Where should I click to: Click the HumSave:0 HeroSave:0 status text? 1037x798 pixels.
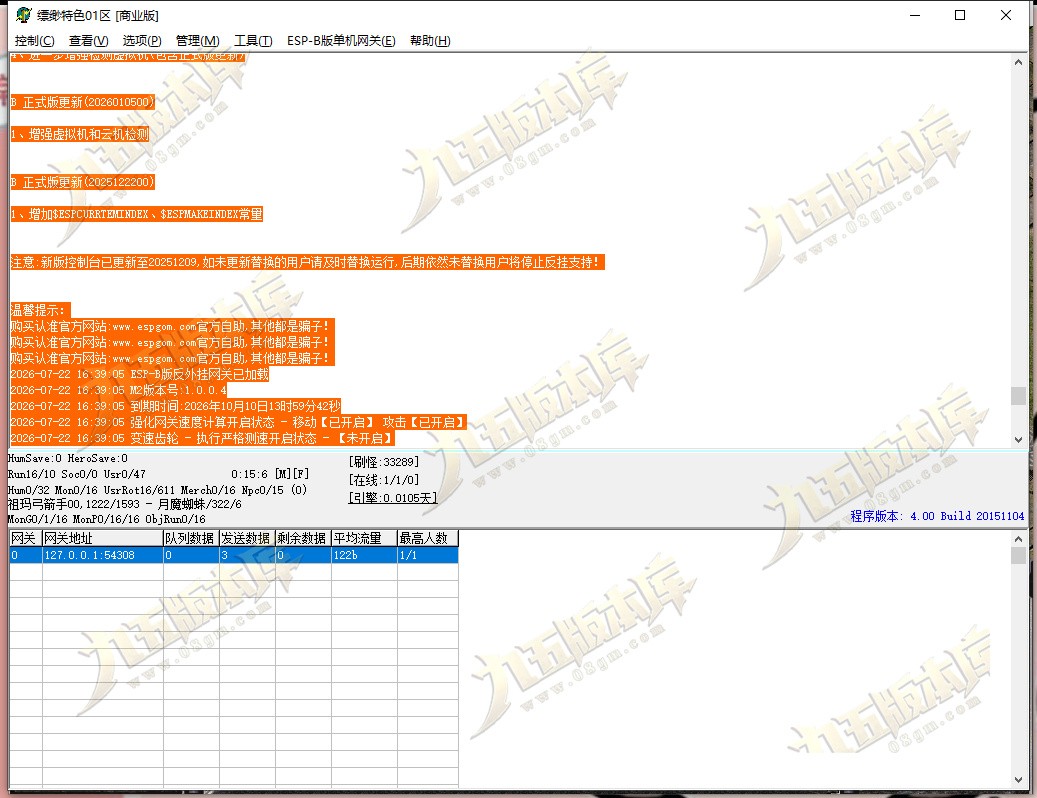(x=68, y=458)
